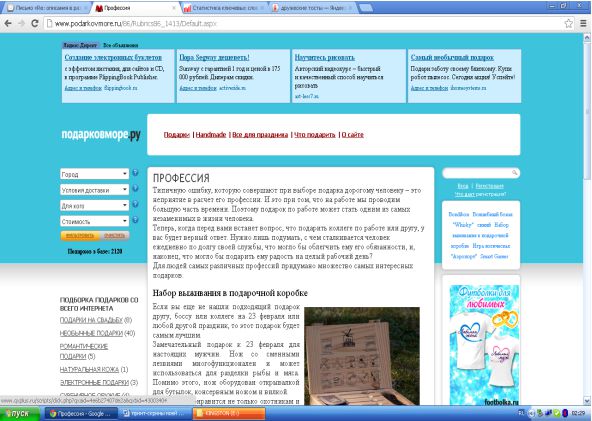Switch to the Профессия Google Chrome taskbar button
Screen dimensions: 592x421
(x=80, y=413)
